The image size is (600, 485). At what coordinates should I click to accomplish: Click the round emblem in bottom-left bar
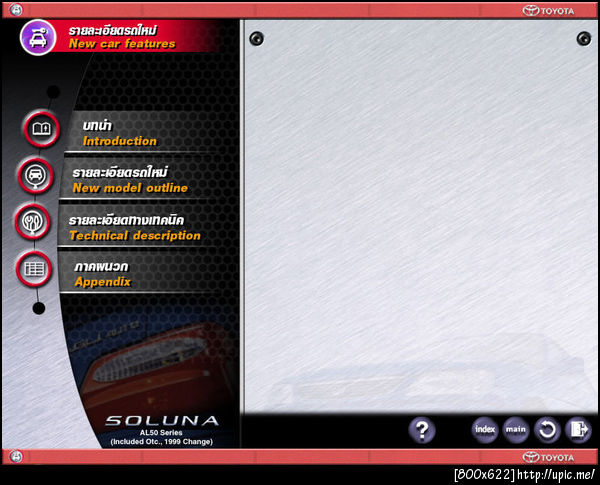pos(16,456)
